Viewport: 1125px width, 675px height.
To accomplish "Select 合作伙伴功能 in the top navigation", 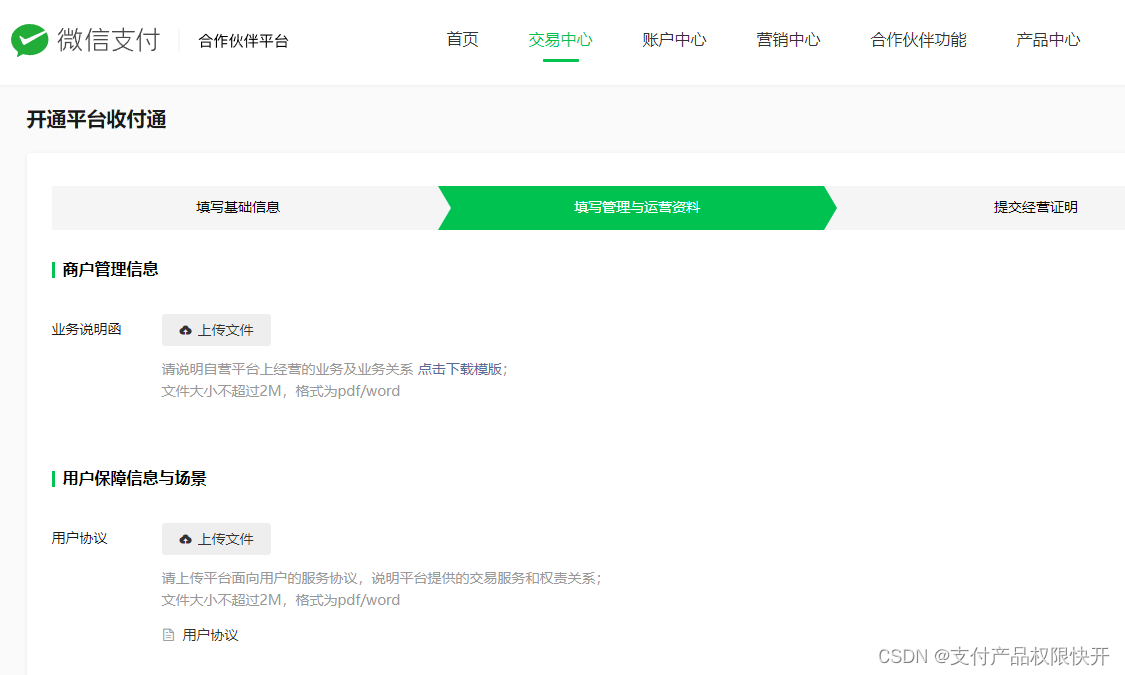I will [x=918, y=39].
